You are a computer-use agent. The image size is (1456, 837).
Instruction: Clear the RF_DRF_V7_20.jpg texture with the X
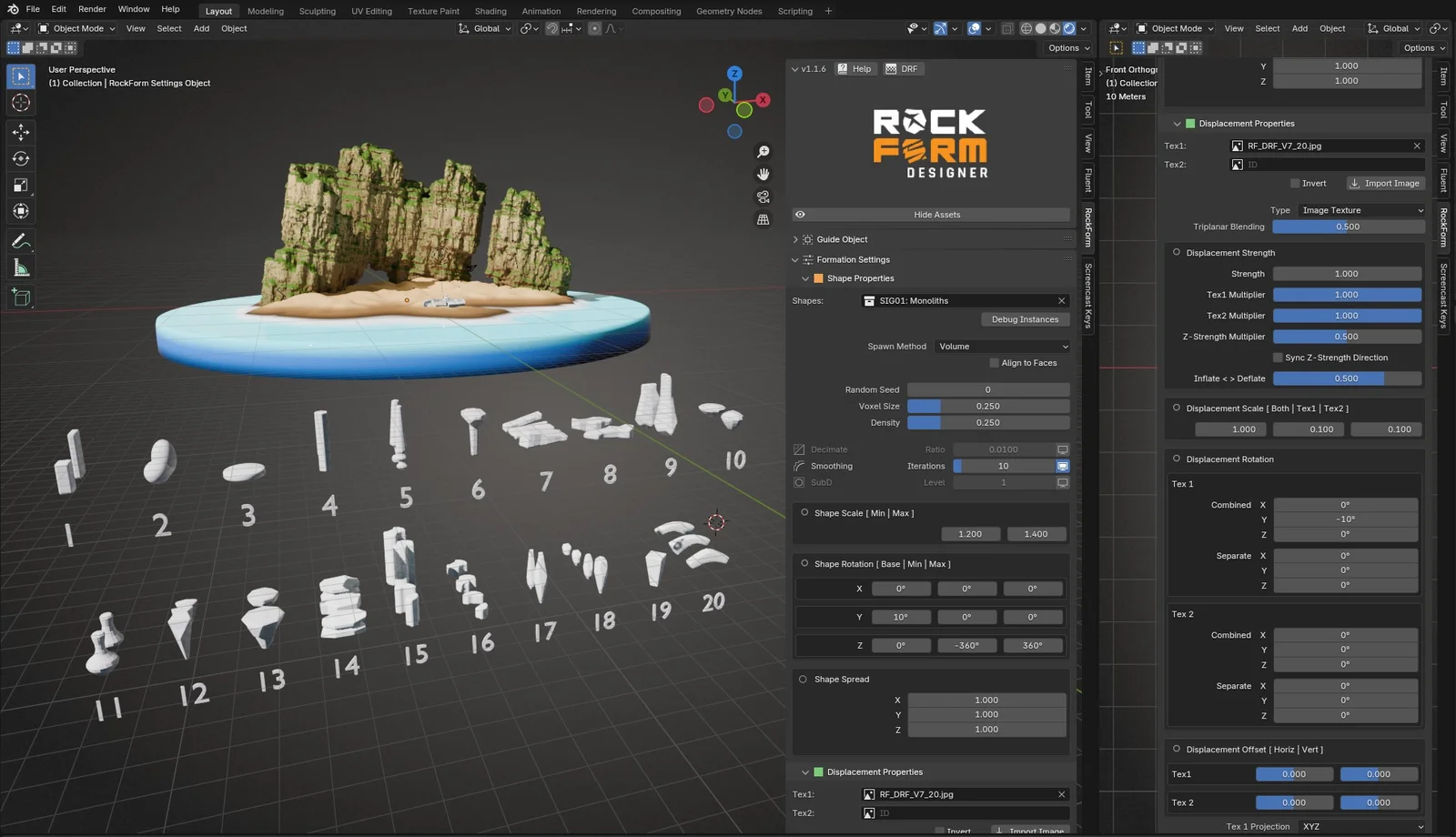pyautogui.click(x=1417, y=146)
